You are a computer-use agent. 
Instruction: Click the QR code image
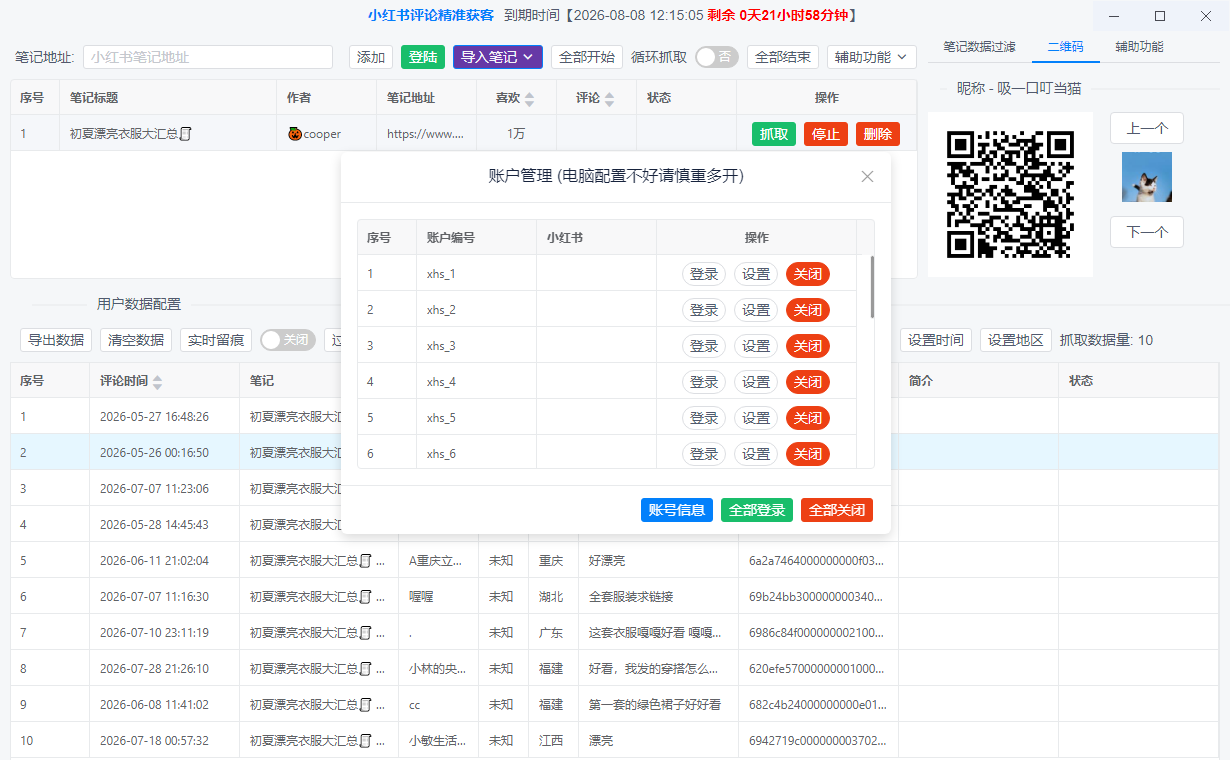1010,194
